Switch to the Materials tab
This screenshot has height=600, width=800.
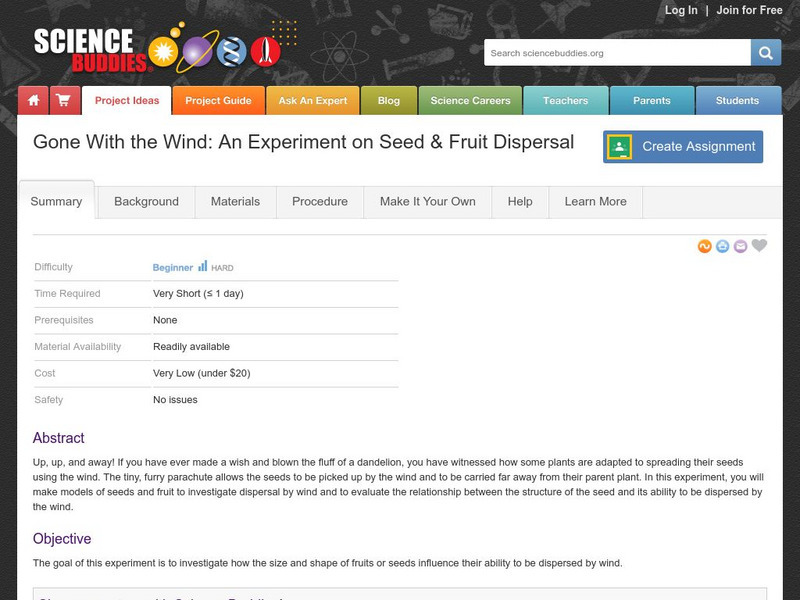click(235, 202)
